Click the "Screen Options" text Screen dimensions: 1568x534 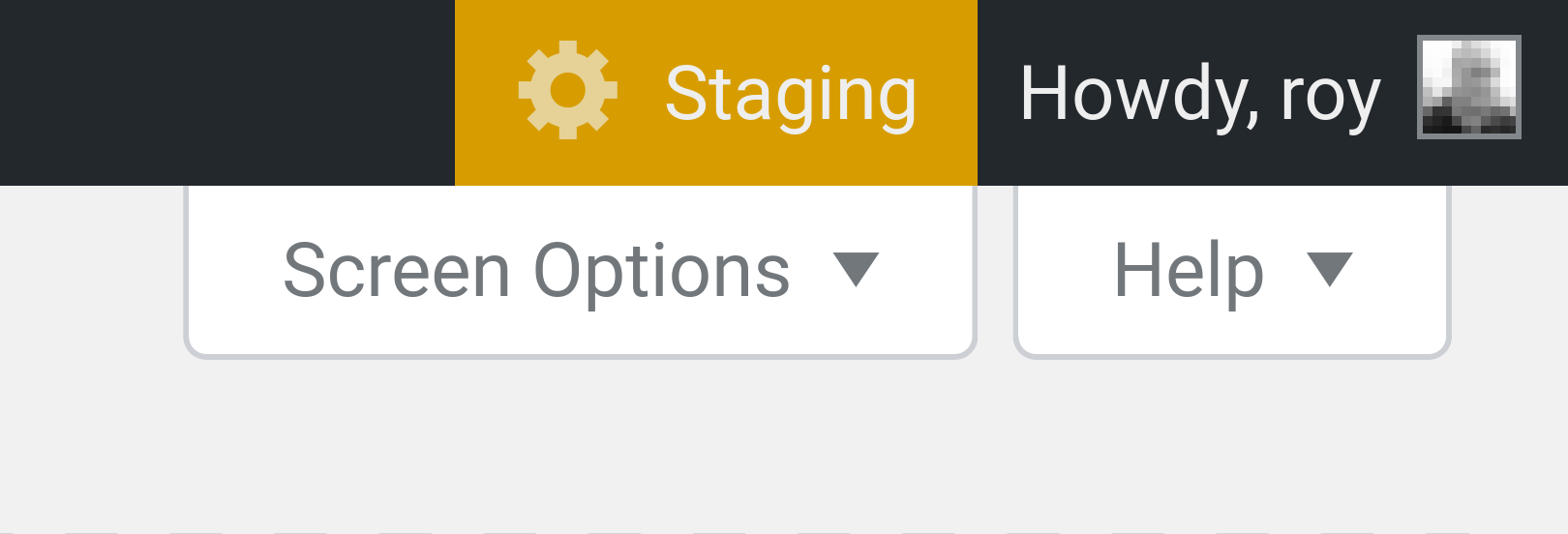(536, 272)
